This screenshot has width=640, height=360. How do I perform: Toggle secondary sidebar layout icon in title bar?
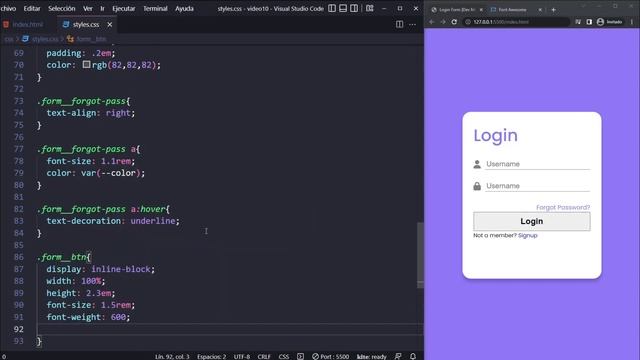coord(354,8)
